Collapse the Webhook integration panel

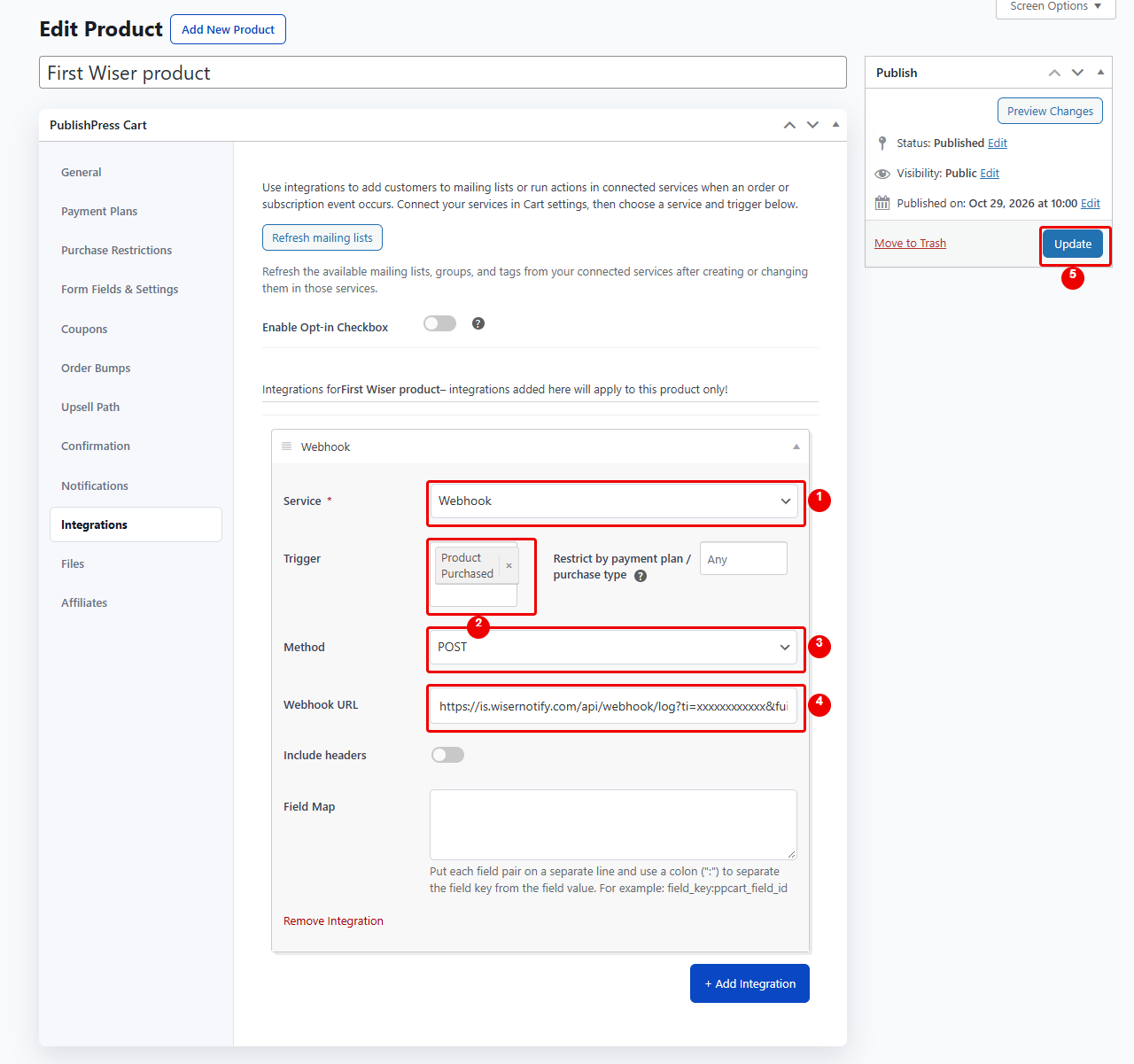pos(796,447)
